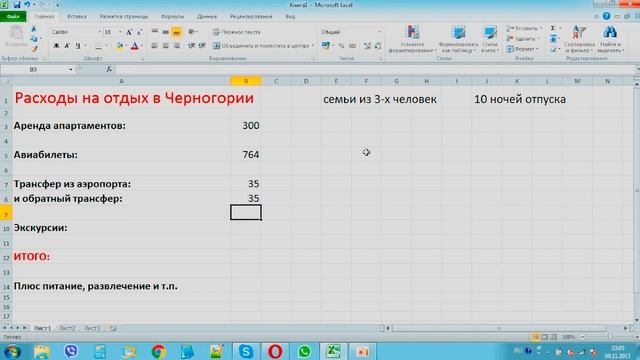Click the text orientation icon
The height and width of the screenshot is (360, 640).
191,32
